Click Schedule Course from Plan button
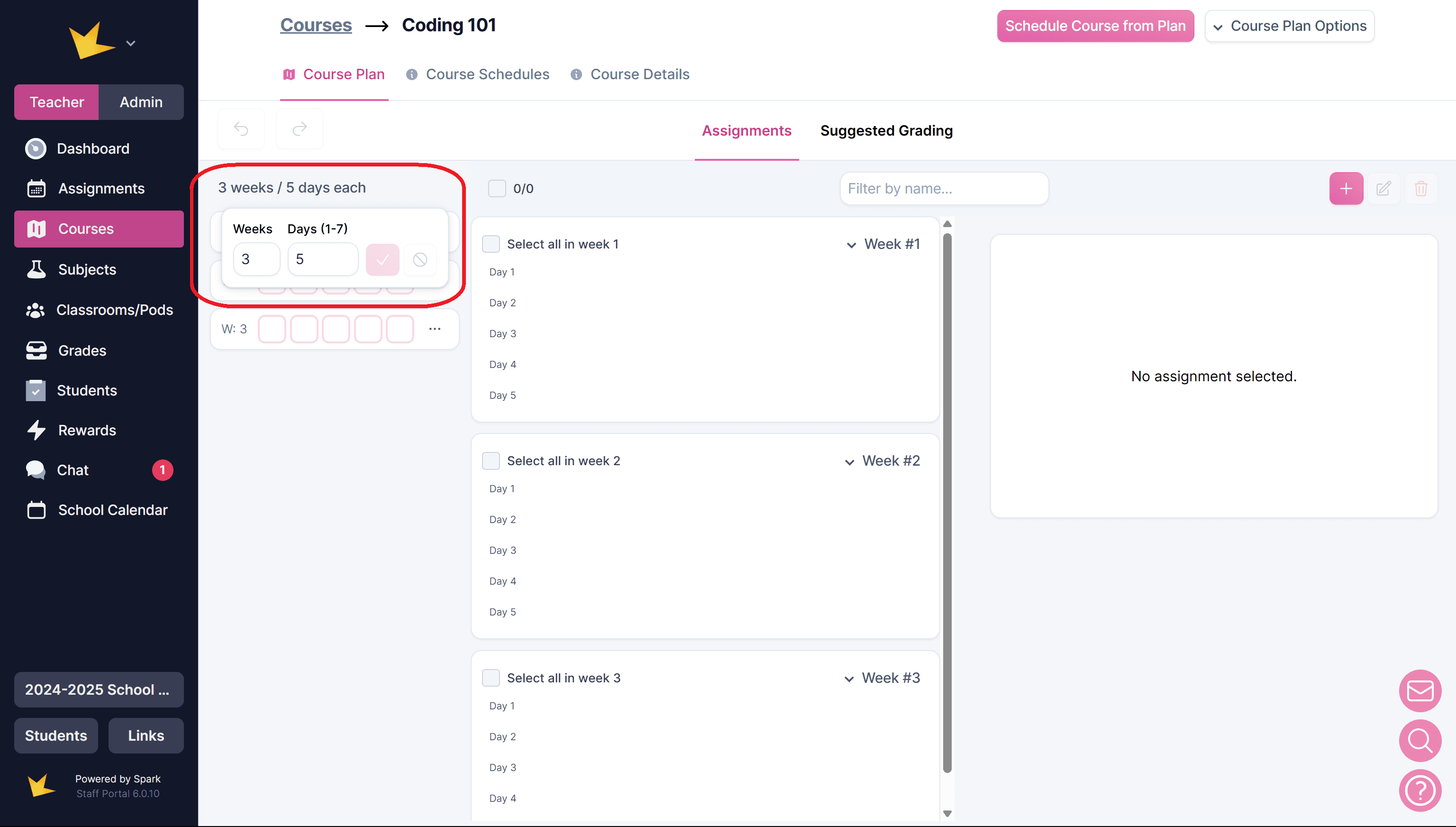Screen dimensions: 1456x827 [x=1095, y=26]
